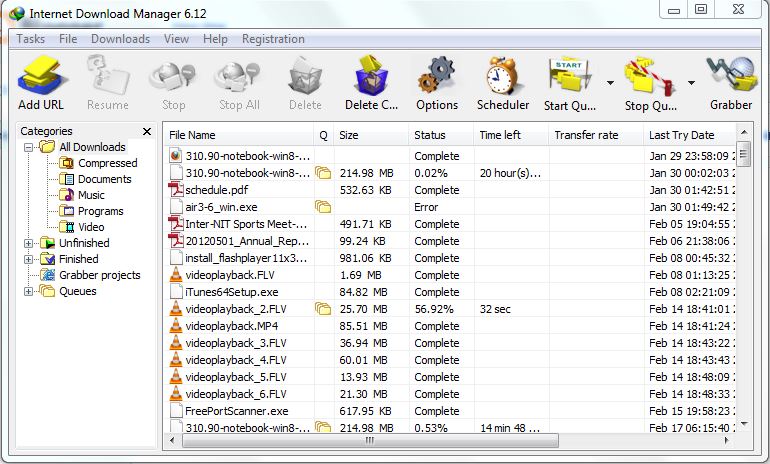Select the Video category
This screenshot has width=770, height=464.
(x=91, y=227)
